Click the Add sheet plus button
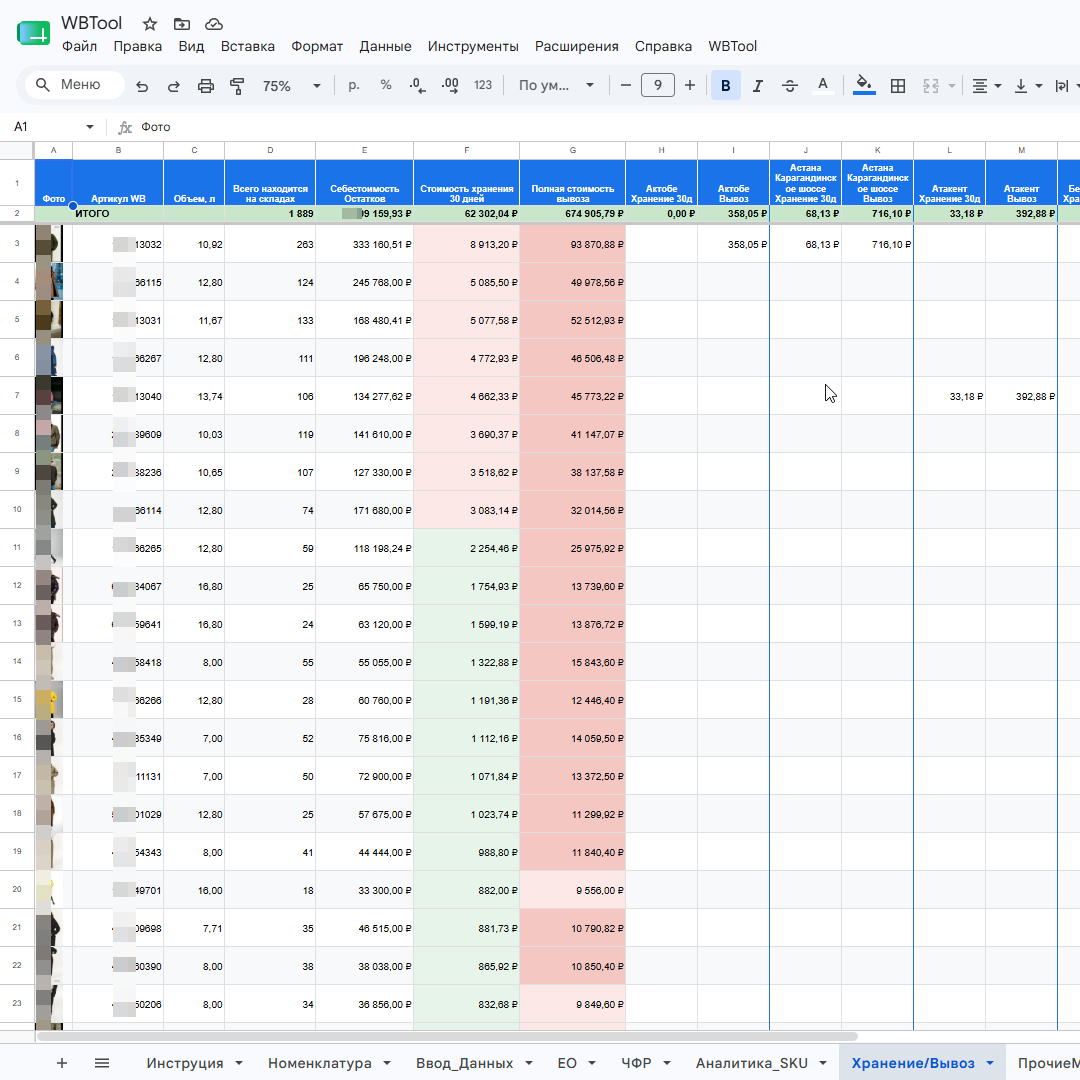This screenshot has height=1080, width=1080. tap(62, 1063)
